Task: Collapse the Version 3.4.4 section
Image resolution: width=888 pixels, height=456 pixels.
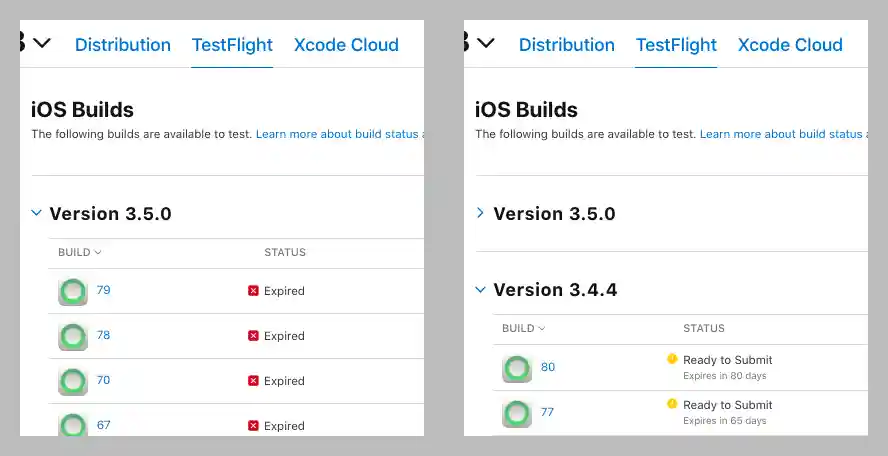Action: (480, 289)
